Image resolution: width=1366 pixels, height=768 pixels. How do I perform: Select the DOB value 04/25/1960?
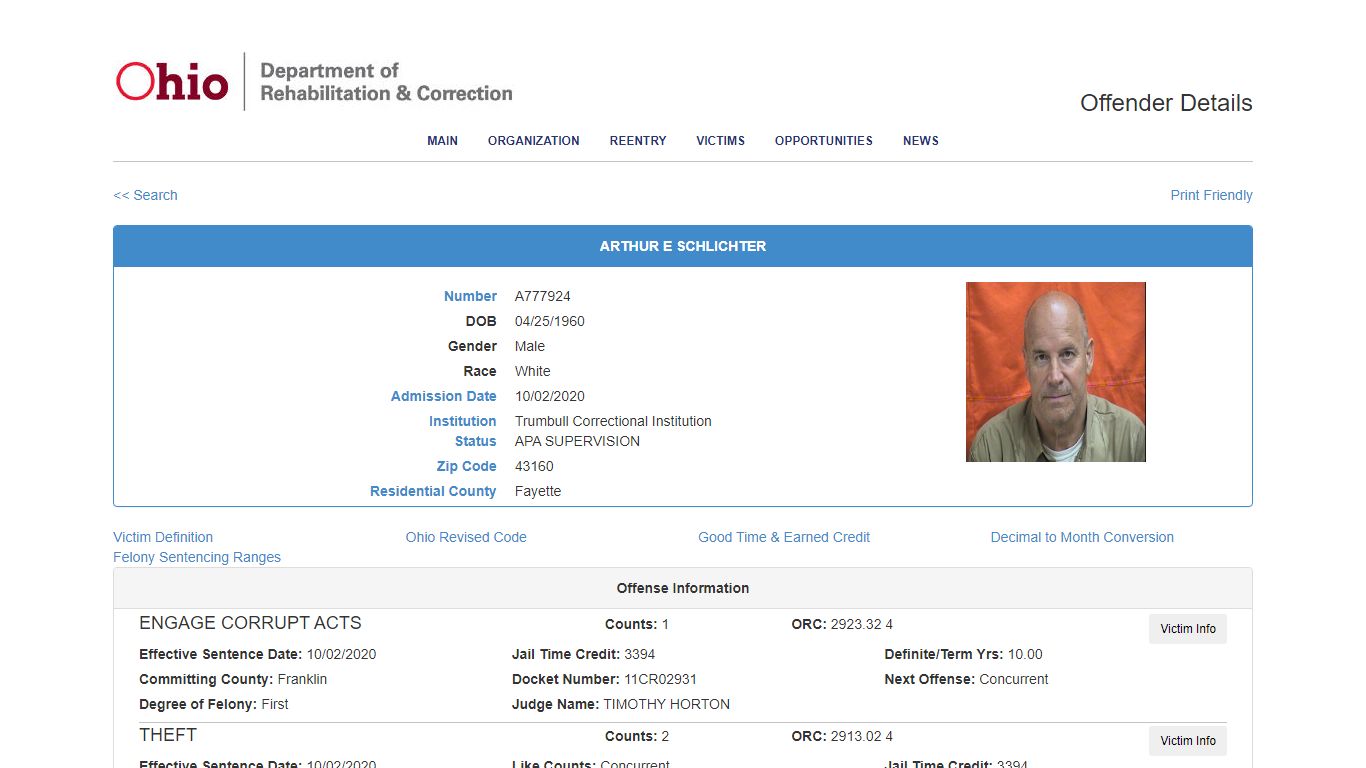[x=550, y=321]
